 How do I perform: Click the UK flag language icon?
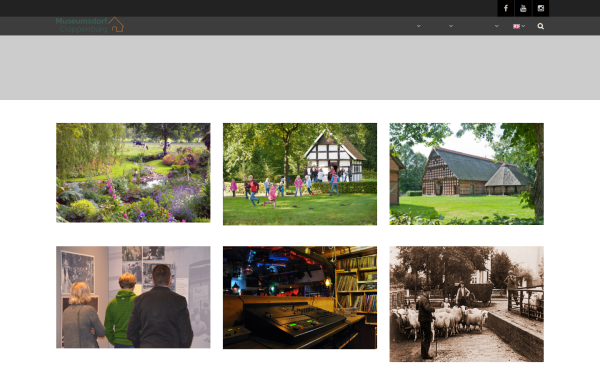[x=516, y=26]
